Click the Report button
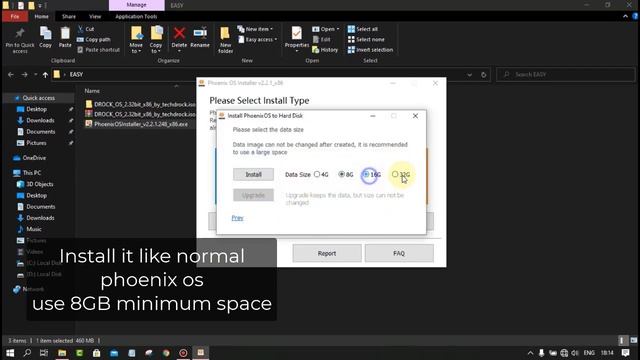 pyautogui.click(x=327, y=253)
